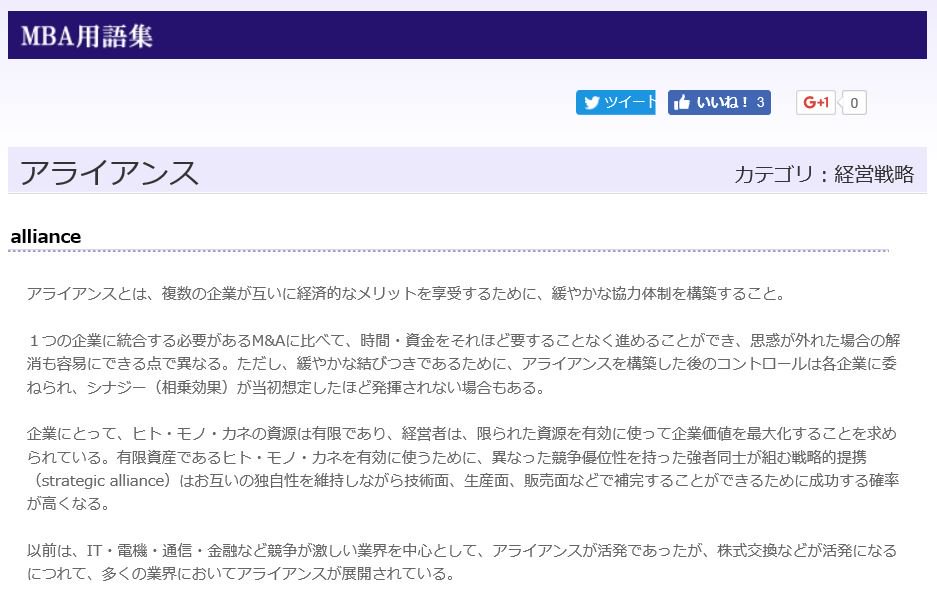The width and height of the screenshot is (937, 601).
Task: Click the Facebook いいね! like button
Action: pos(719,102)
